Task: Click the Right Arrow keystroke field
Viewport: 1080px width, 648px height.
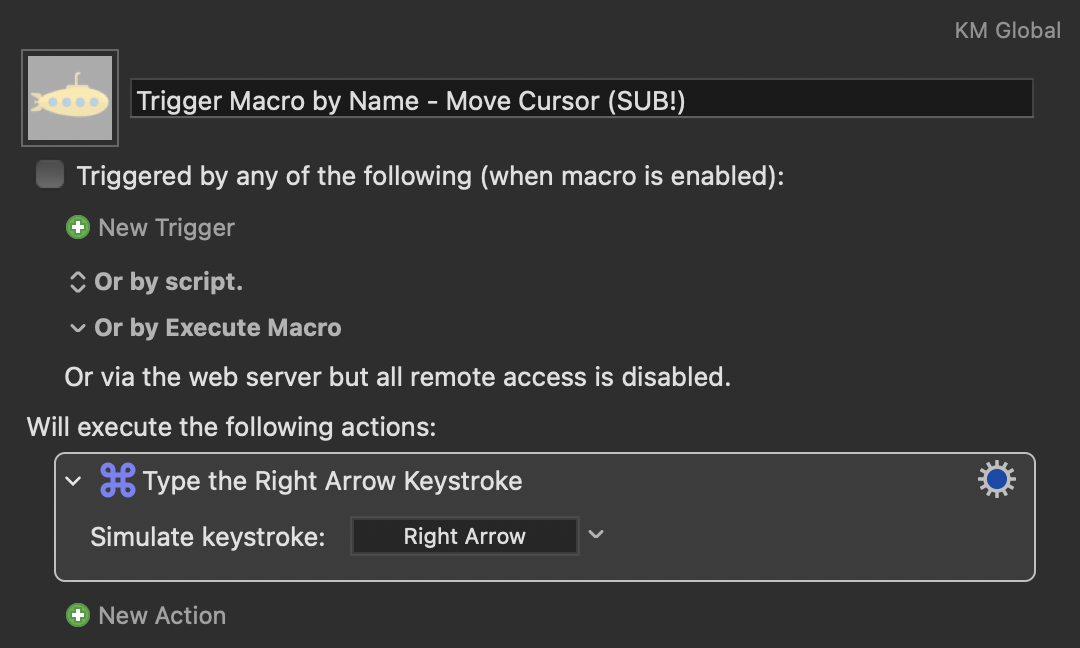Action: coord(465,536)
